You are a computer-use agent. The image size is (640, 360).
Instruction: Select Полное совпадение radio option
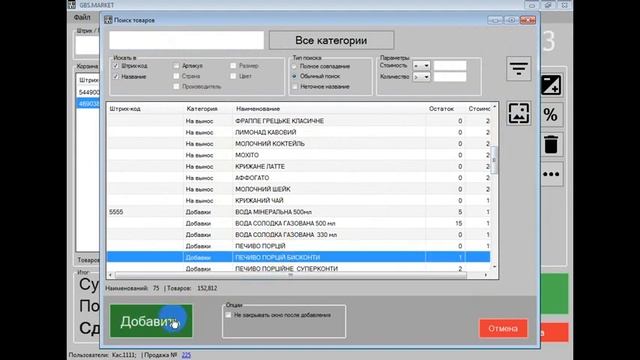(294, 66)
